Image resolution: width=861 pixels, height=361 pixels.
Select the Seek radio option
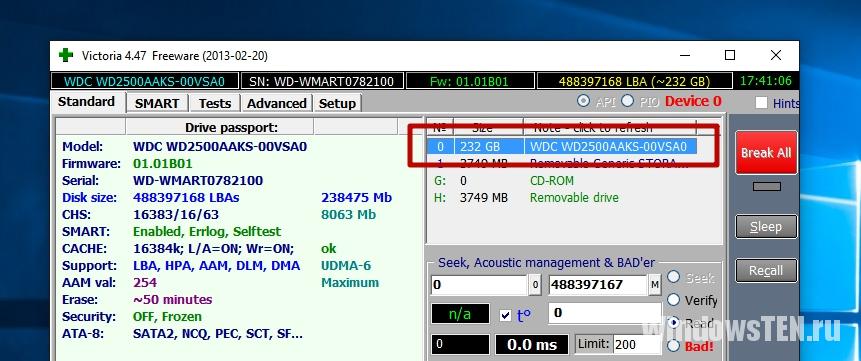(673, 277)
